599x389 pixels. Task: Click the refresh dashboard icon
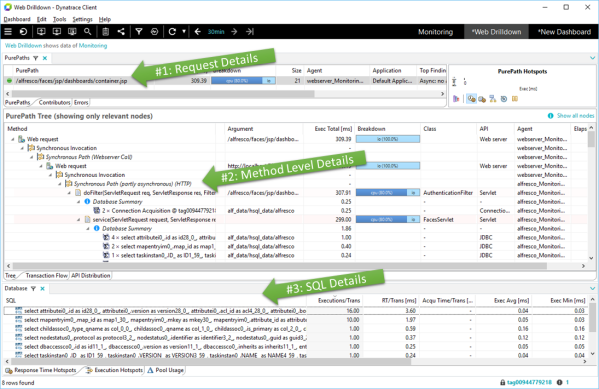pyautogui.click(x=172, y=32)
